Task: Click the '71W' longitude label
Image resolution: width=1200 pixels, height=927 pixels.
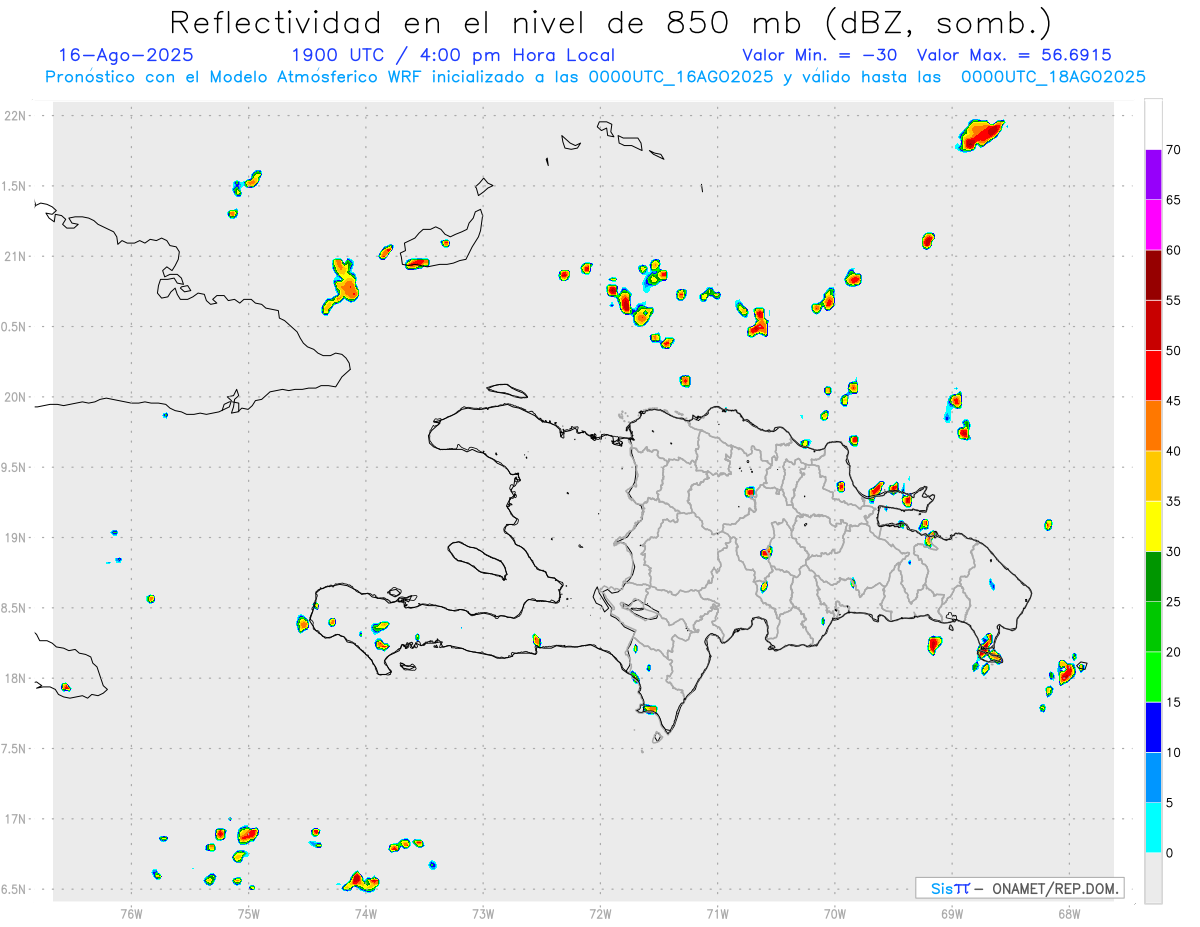Action: pyautogui.click(x=717, y=912)
